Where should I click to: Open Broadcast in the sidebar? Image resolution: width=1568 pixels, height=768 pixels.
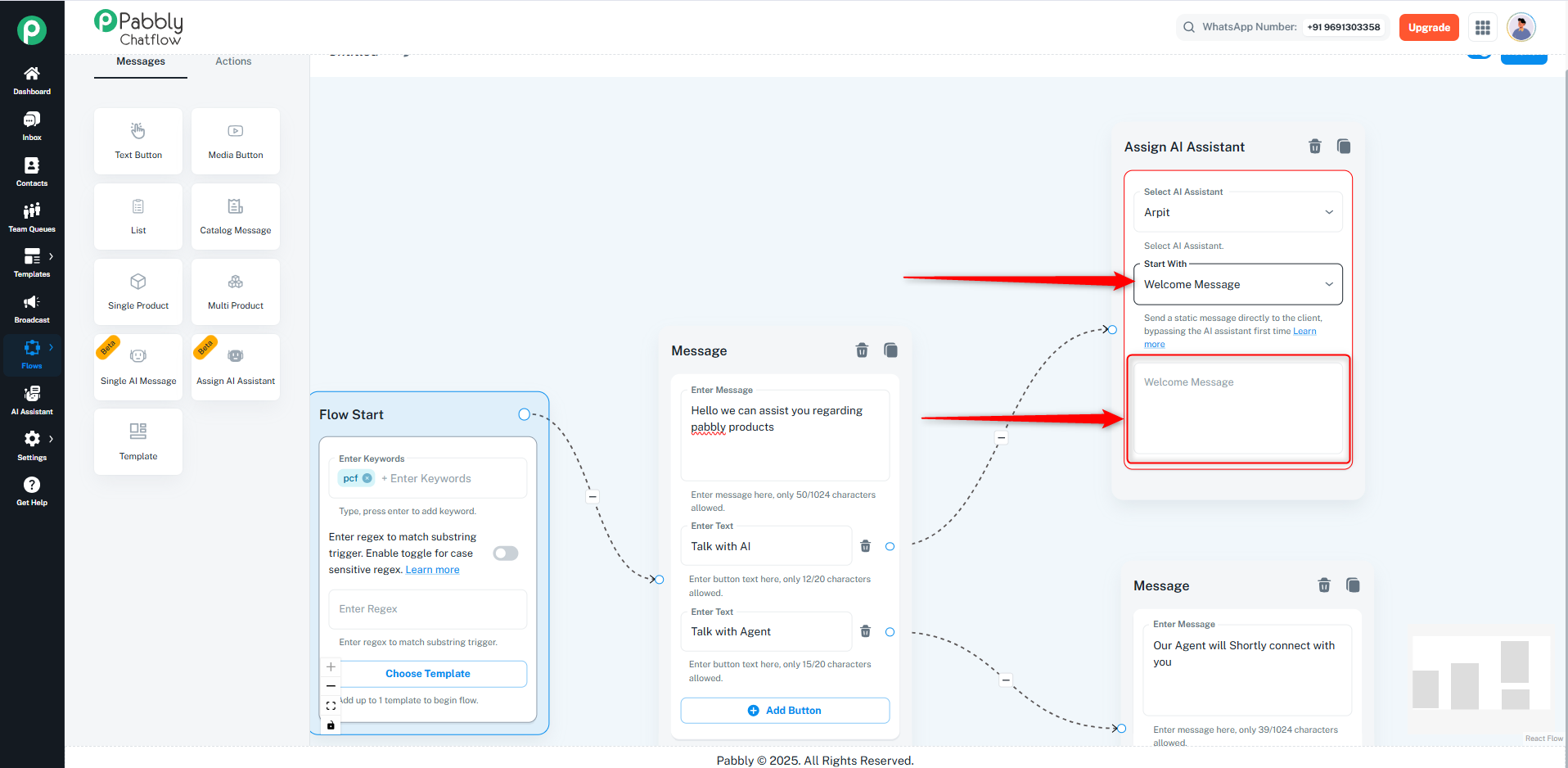[32, 309]
